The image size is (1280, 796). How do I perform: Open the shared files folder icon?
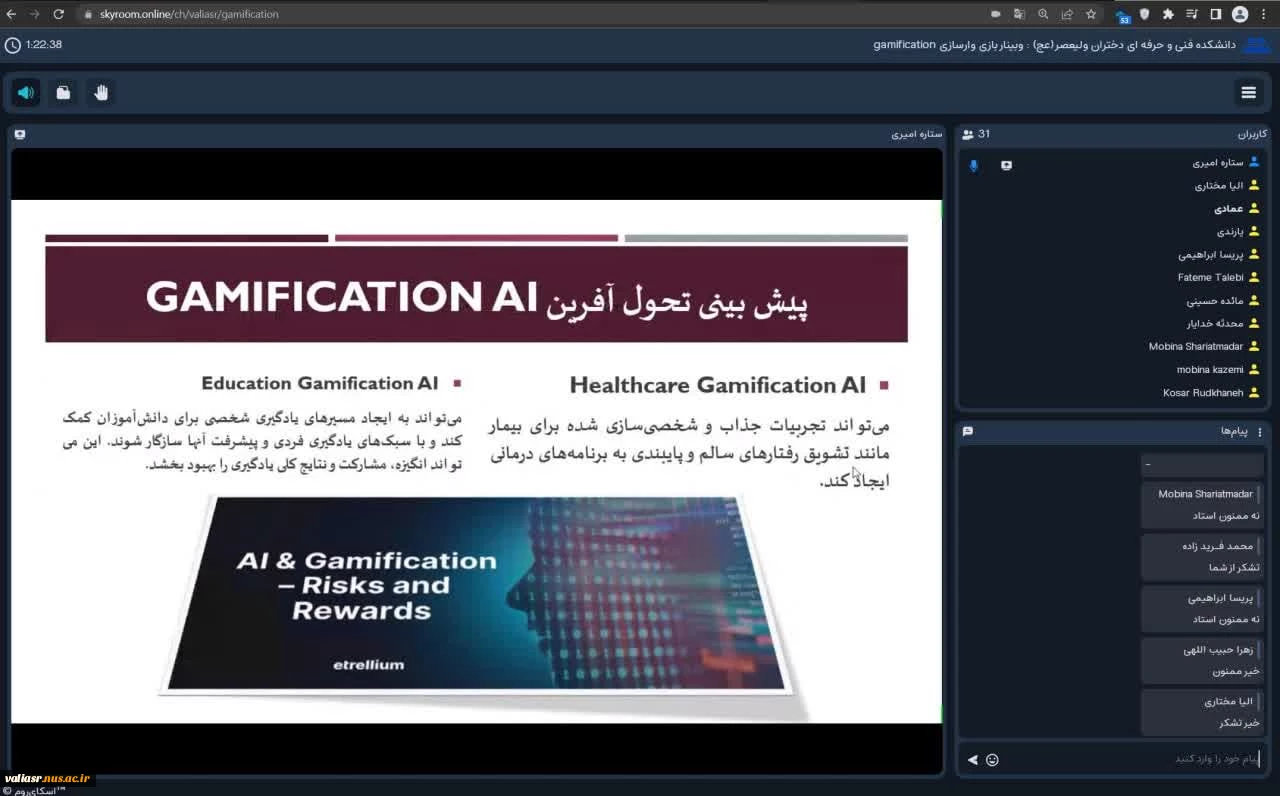coord(63,93)
